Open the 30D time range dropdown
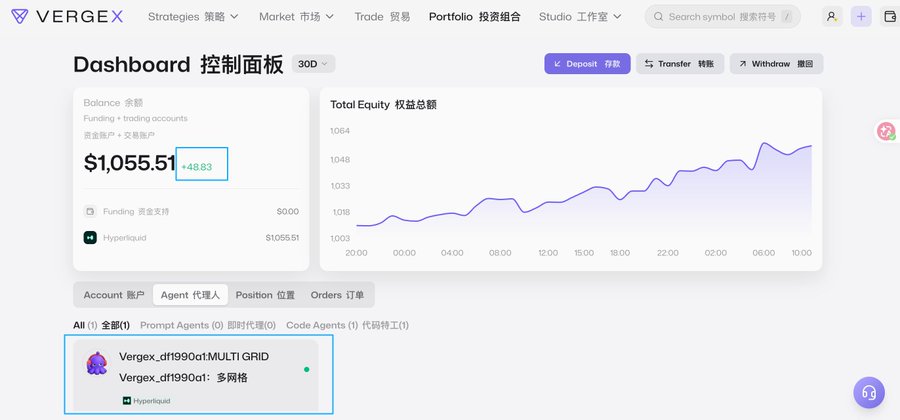Viewport: 900px width, 420px height. [313, 64]
